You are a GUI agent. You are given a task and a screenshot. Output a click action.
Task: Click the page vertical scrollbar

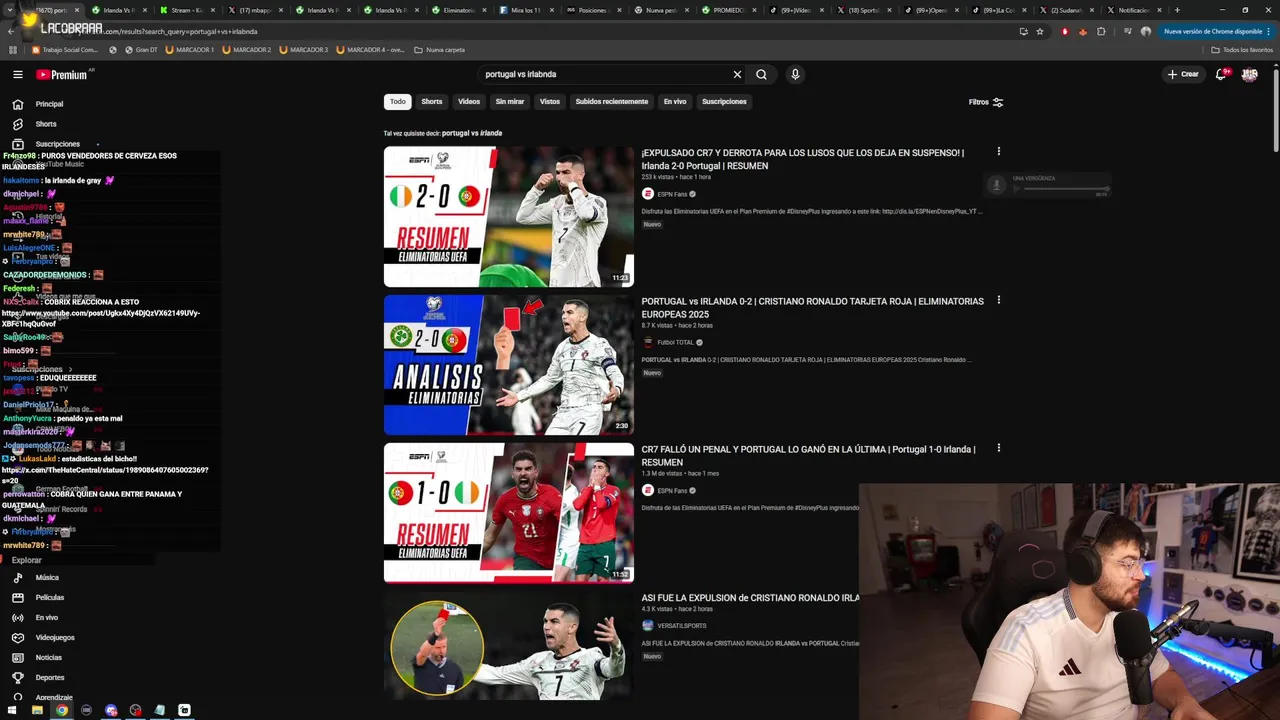[x=1275, y=110]
